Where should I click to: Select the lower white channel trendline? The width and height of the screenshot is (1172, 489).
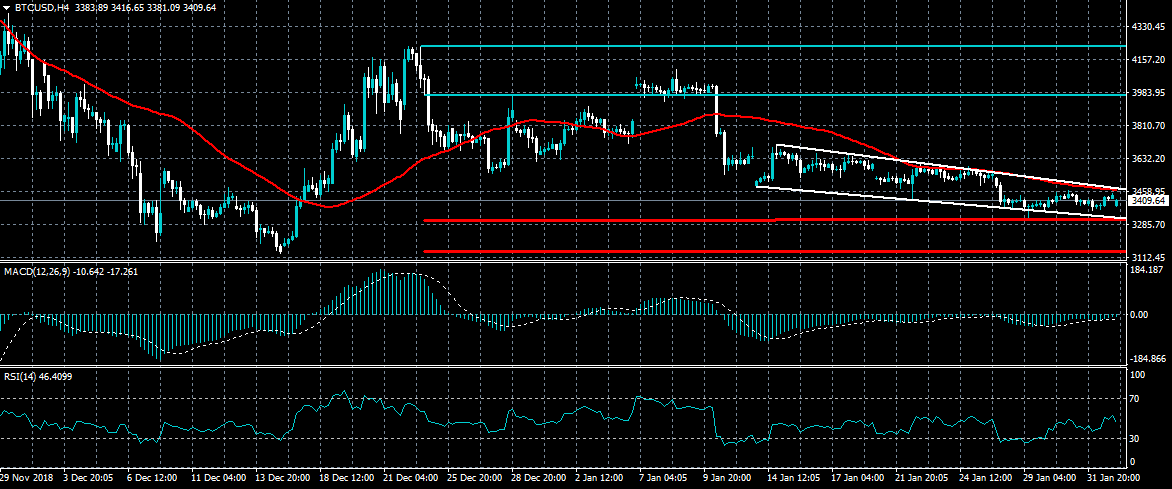(941, 202)
